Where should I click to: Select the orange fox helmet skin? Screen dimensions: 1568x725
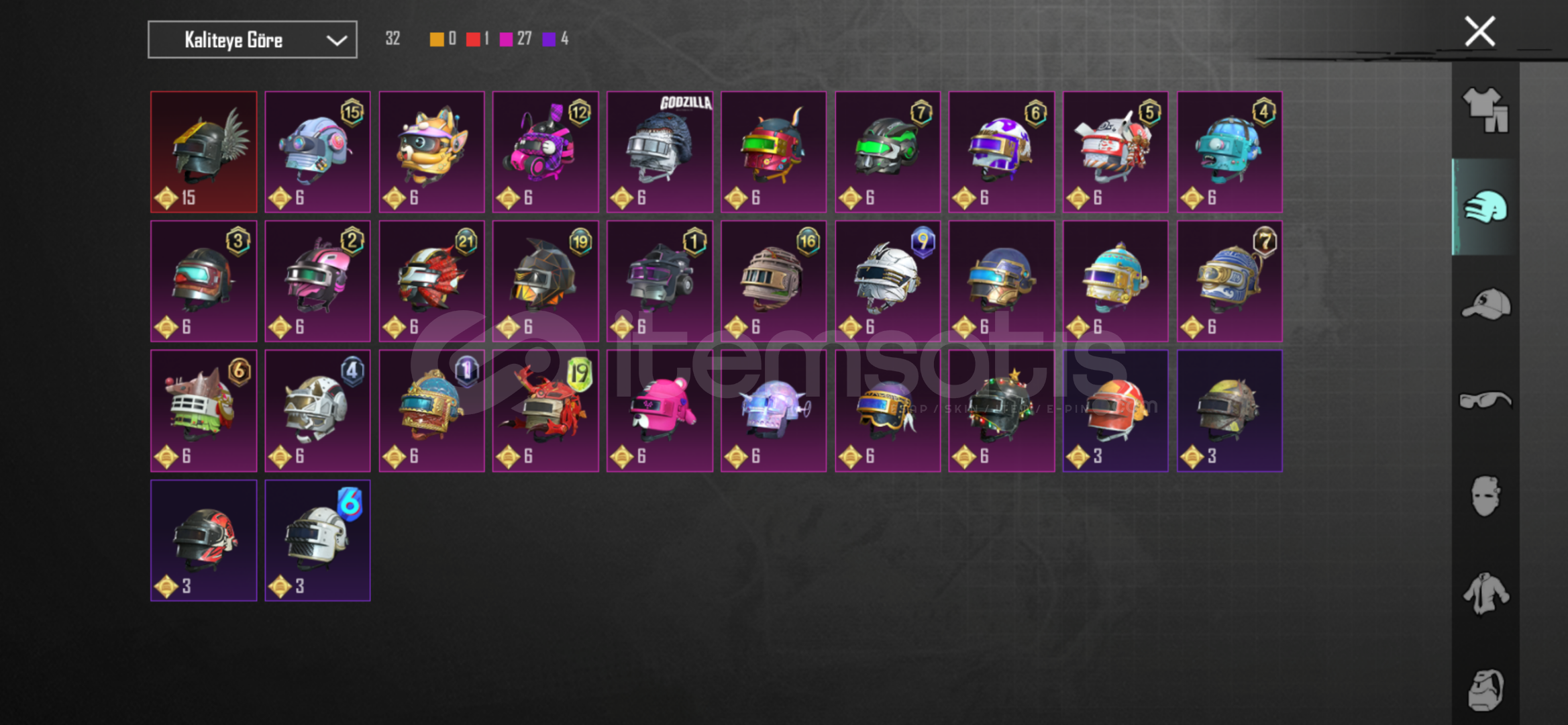[431, 152]
